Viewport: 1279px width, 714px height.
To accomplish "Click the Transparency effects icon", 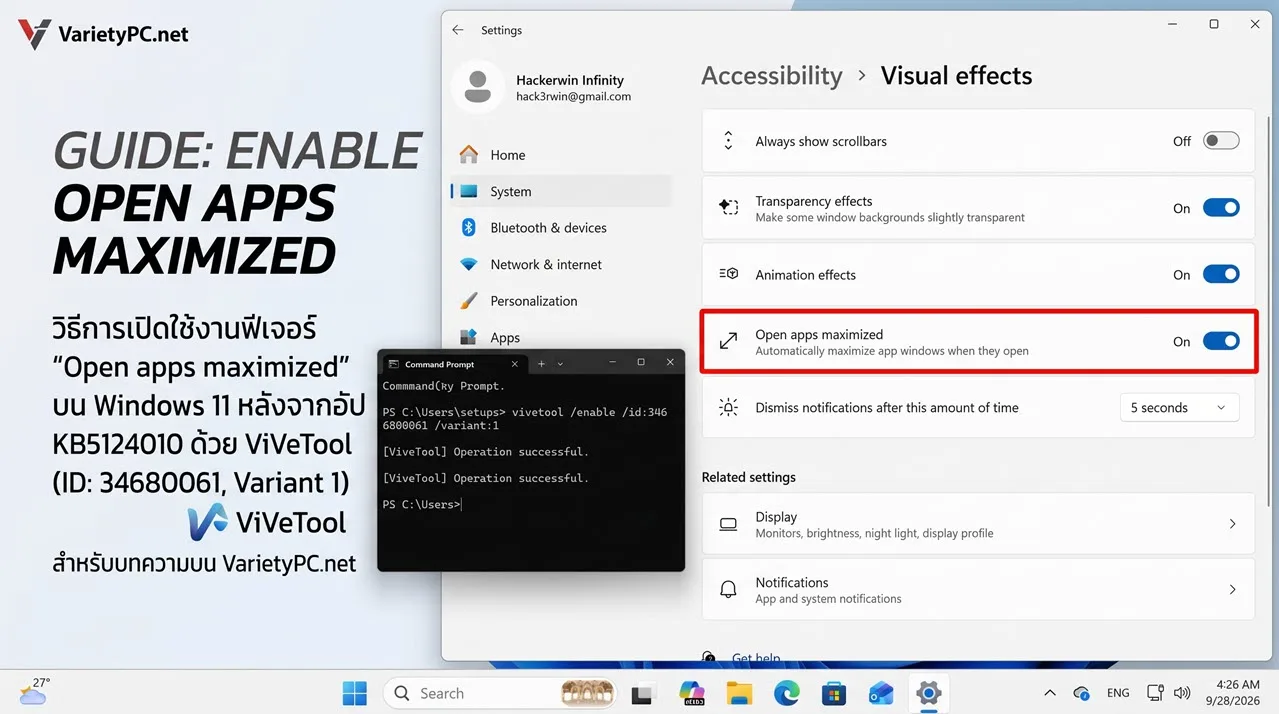I will (728, 208).
